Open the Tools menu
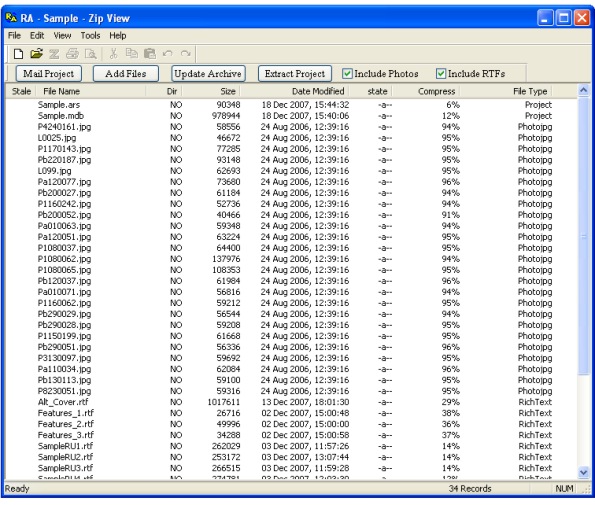 click(x=90, y=36)
